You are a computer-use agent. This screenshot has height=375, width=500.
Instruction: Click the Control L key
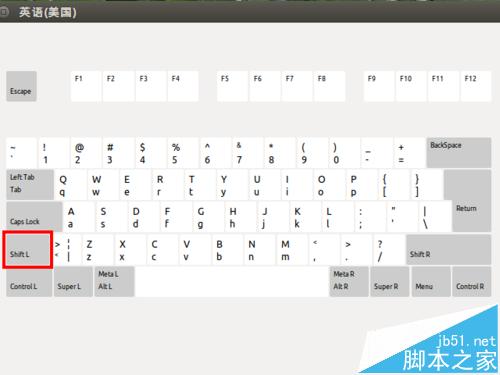29,281
